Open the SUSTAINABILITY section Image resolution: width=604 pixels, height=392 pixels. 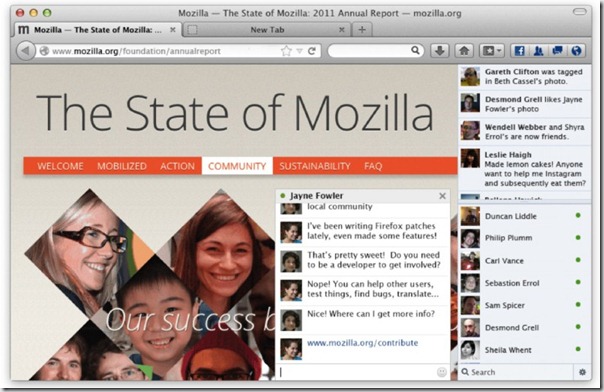click(x=315, y=166)
